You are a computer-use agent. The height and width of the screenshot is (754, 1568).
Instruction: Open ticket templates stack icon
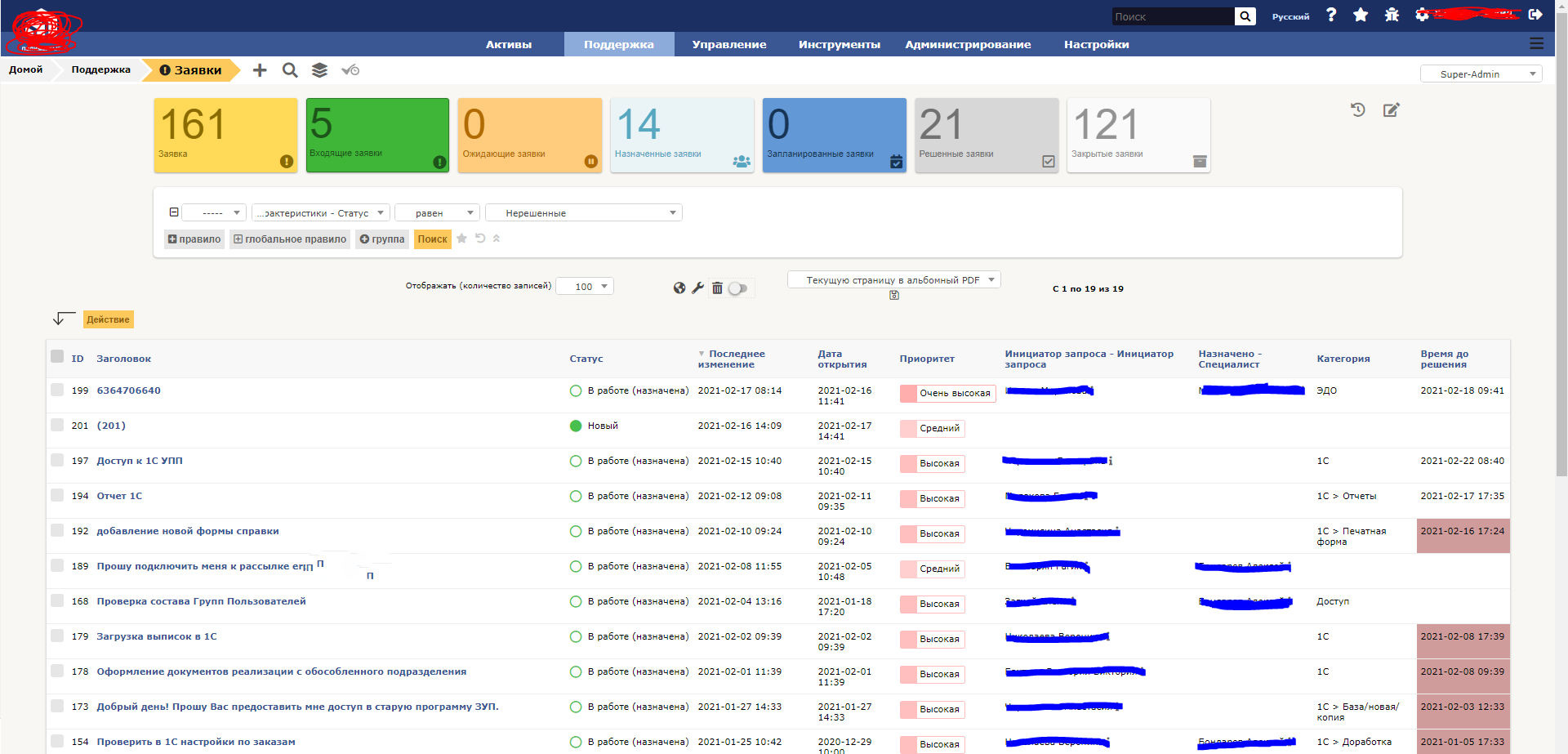click(x=319, y=70)
